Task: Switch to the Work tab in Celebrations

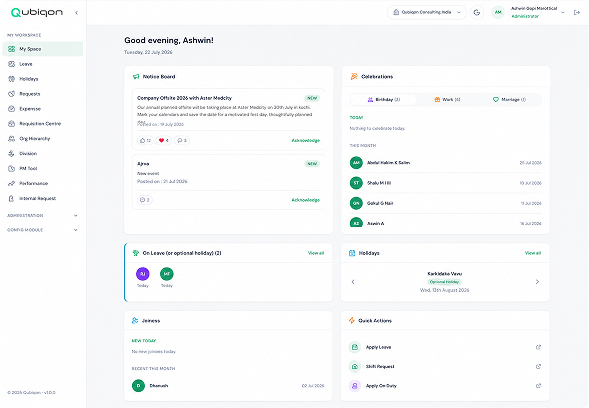Action: [447, 100]
